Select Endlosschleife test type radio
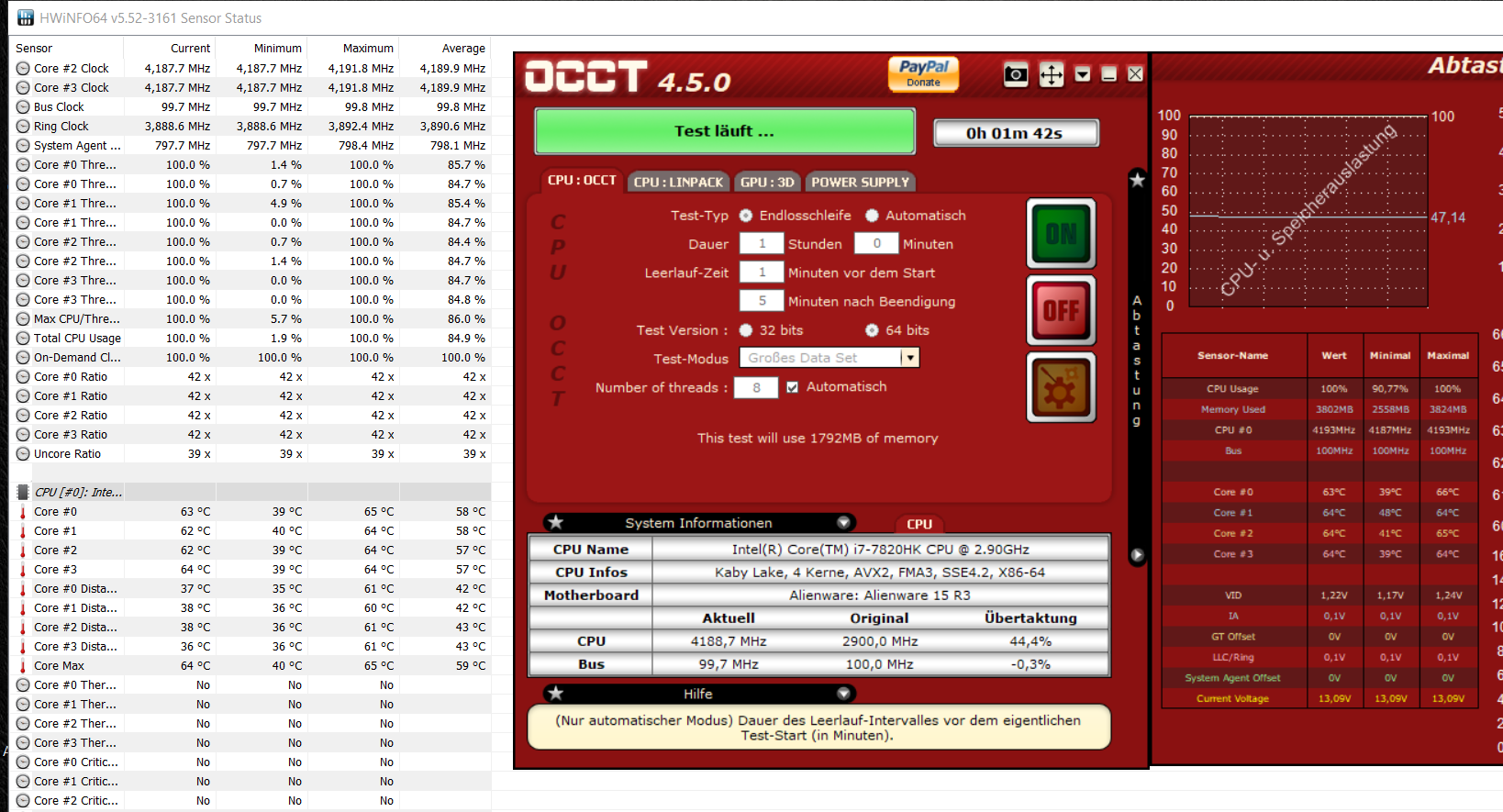This screenshot has height=812, width=1503. pos(746,216)
